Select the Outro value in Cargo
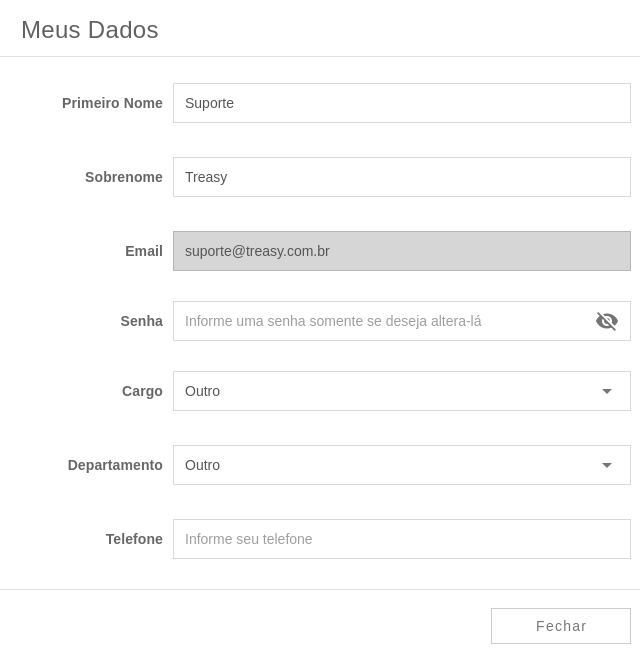Image resolution: width=640 pixels, height=649 pixels. [202, 391]
